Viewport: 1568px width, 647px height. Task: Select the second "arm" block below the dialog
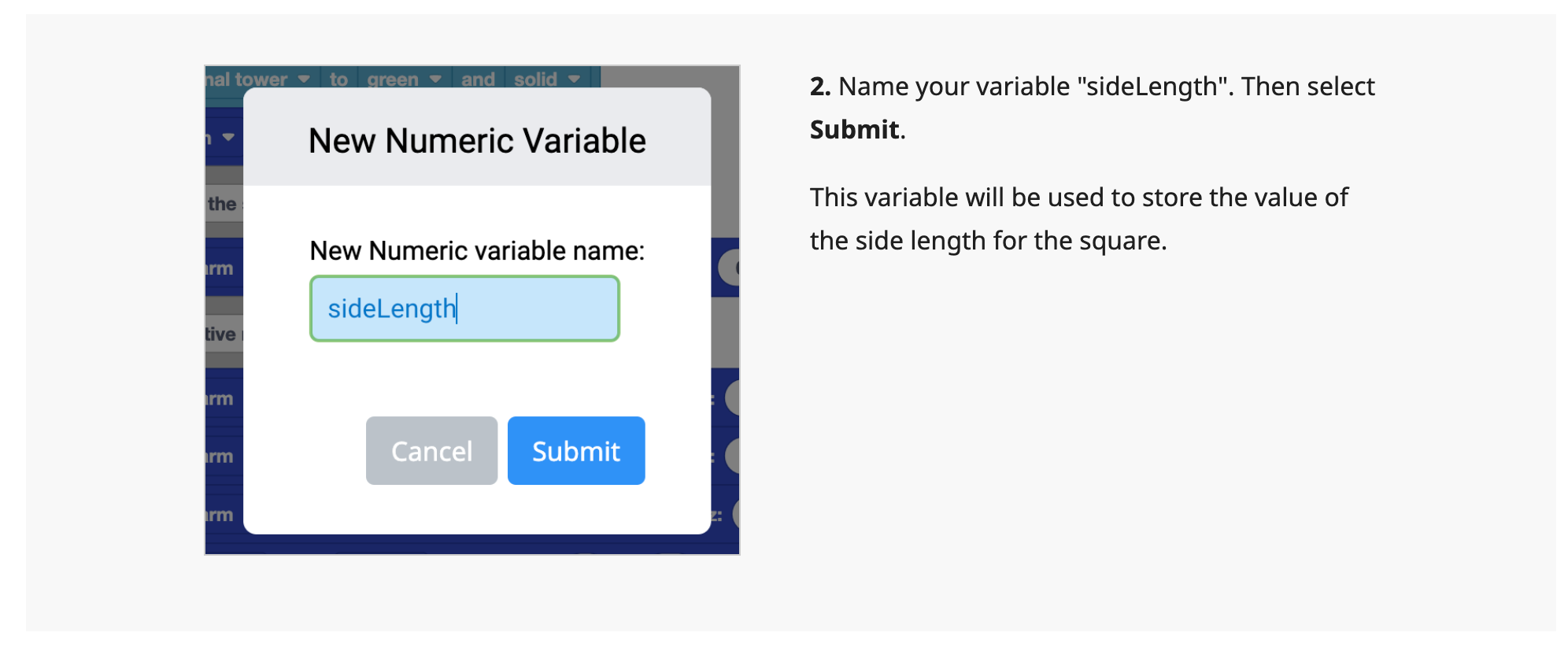(220, 397)
